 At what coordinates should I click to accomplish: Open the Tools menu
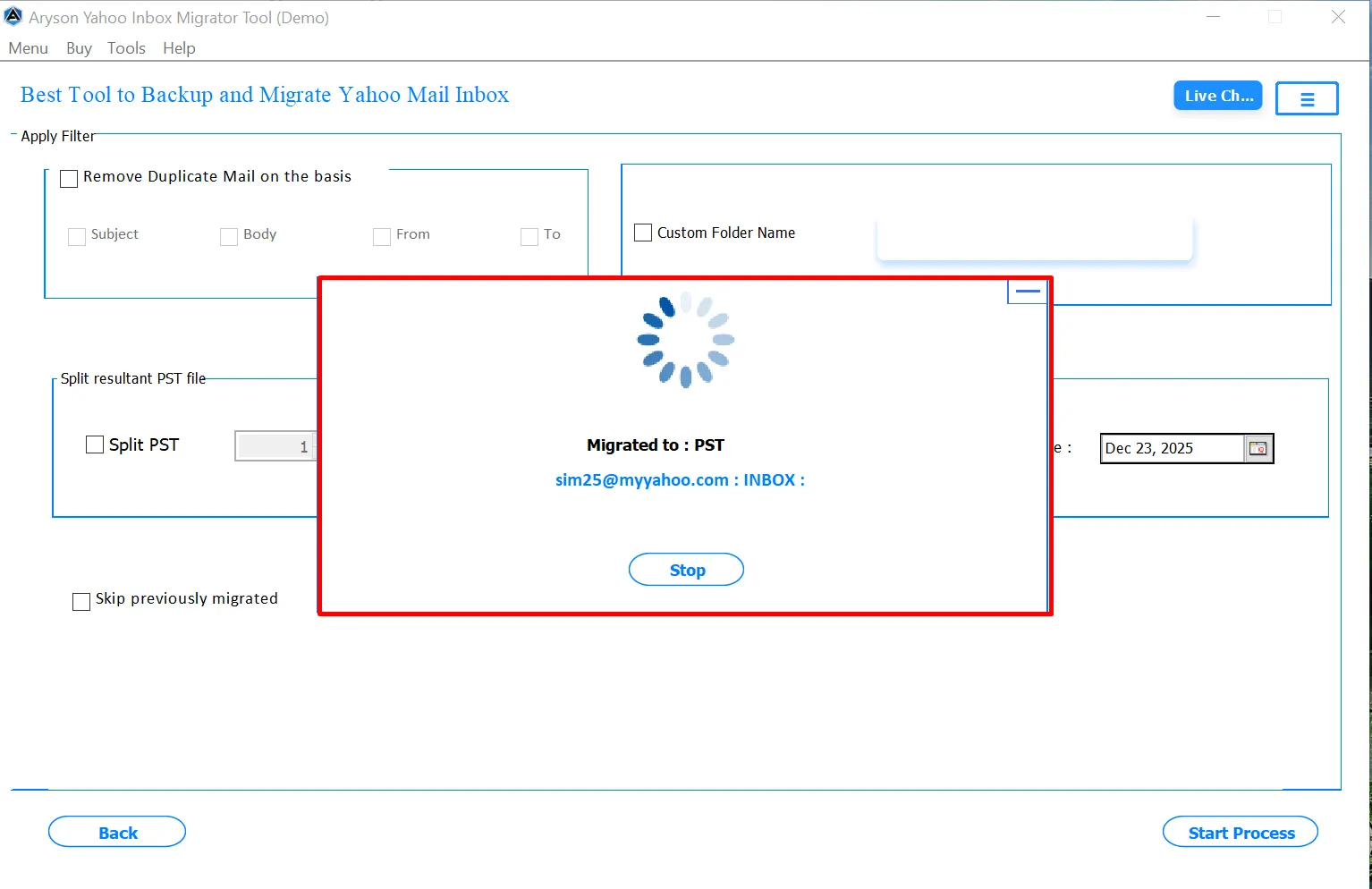click(x=126, y=48)
